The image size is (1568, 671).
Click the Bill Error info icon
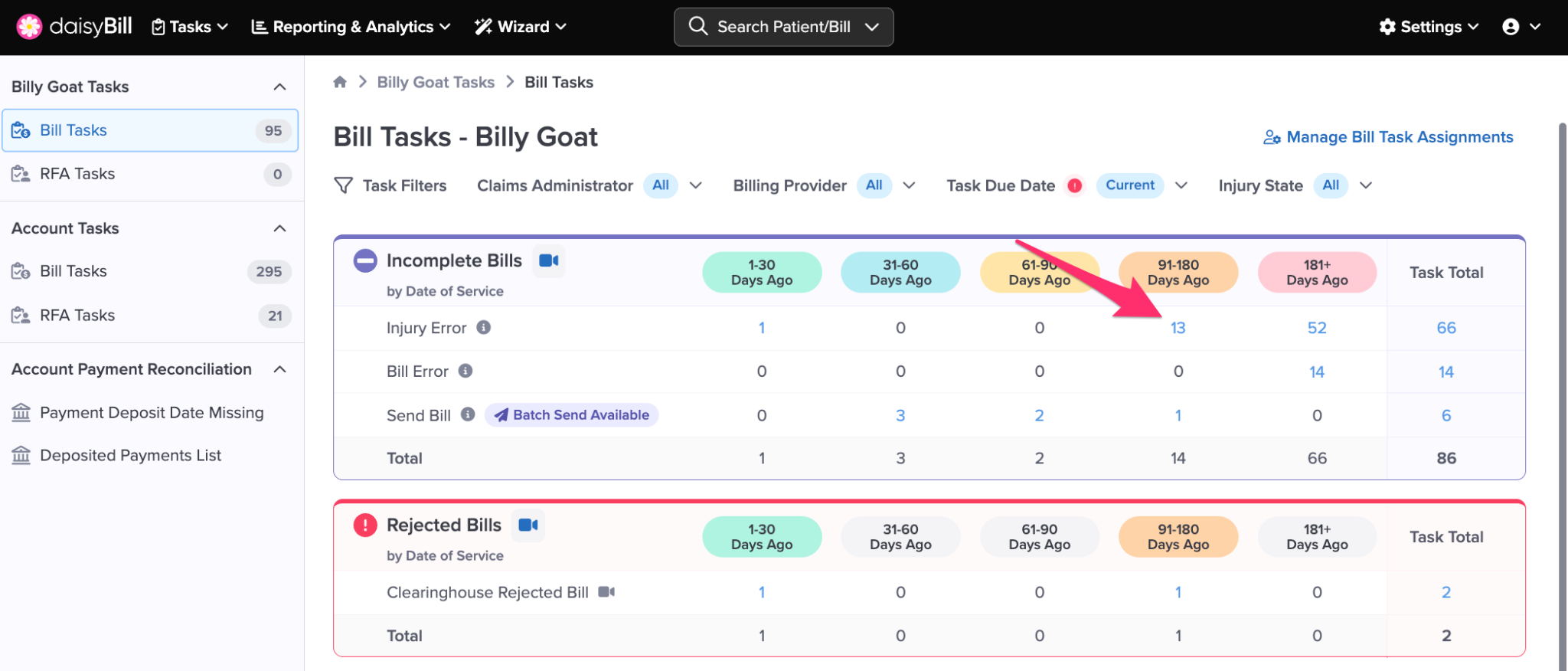point(465,372)
